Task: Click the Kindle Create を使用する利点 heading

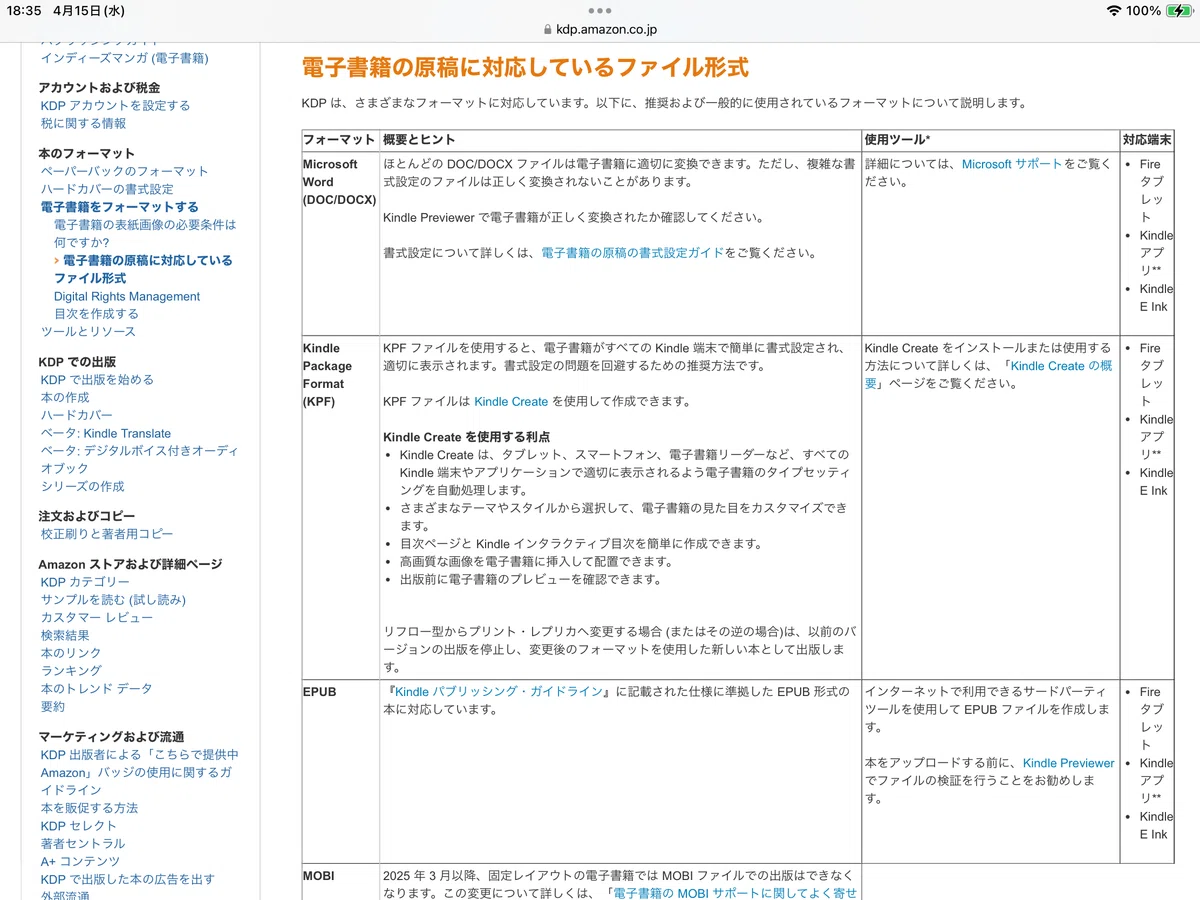Action: [466, 438]
